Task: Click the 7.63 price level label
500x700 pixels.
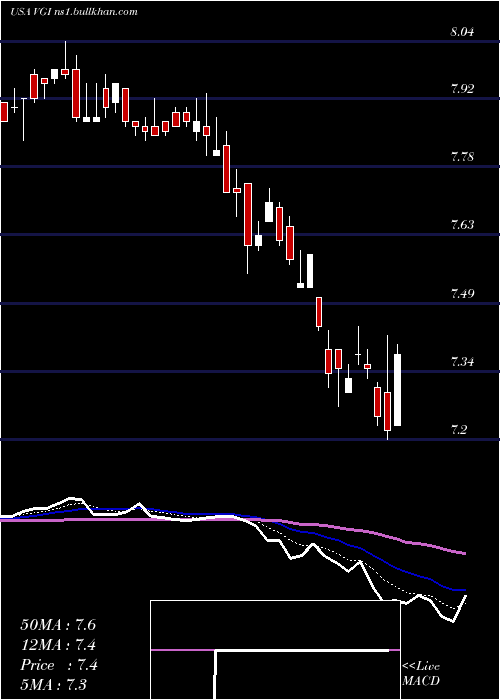Action: (463, 224)
